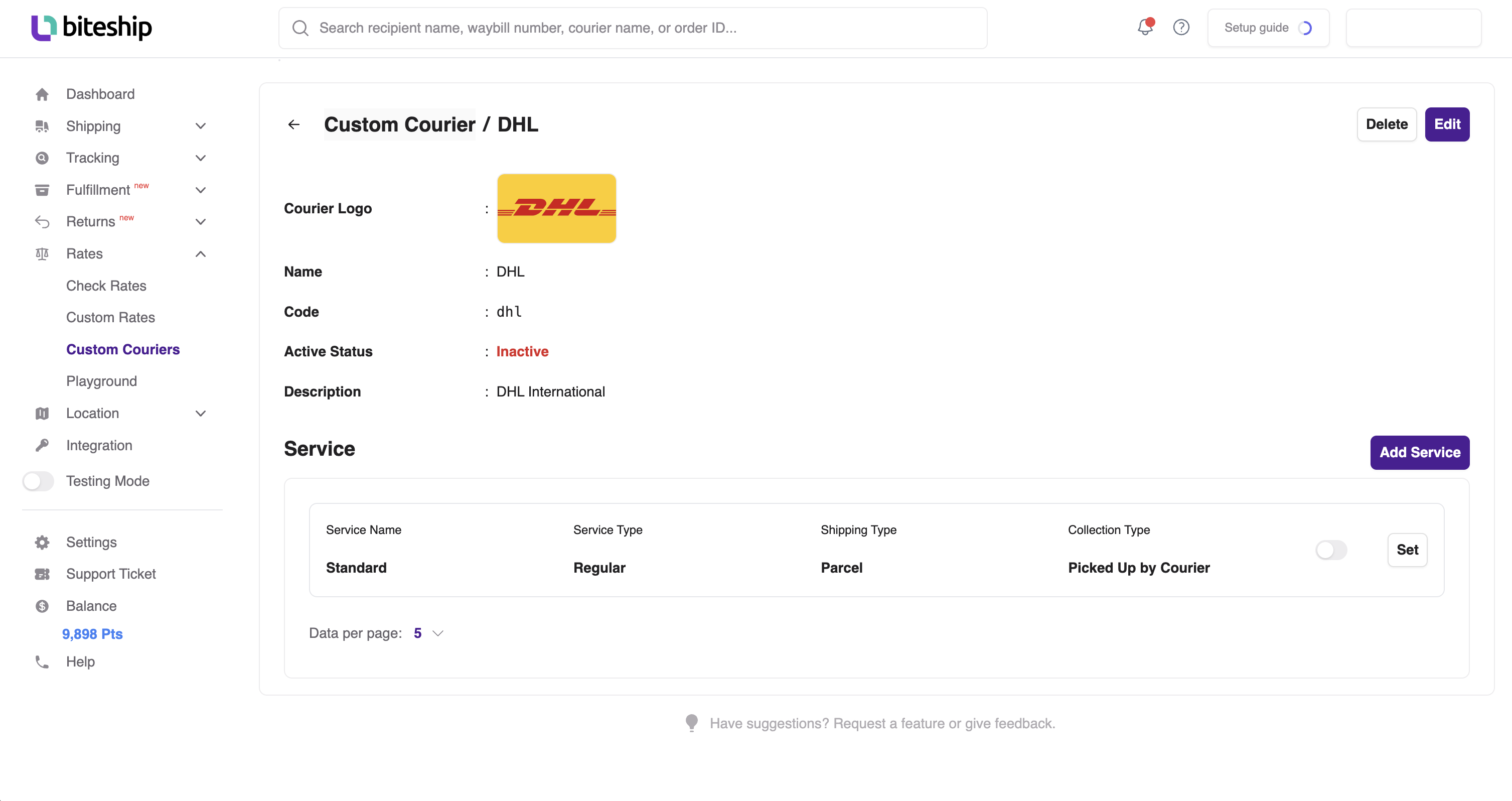Viewport: 1512px width, 801px height.
Task: Collapse the Rates menu chevron
Action: 201,253
